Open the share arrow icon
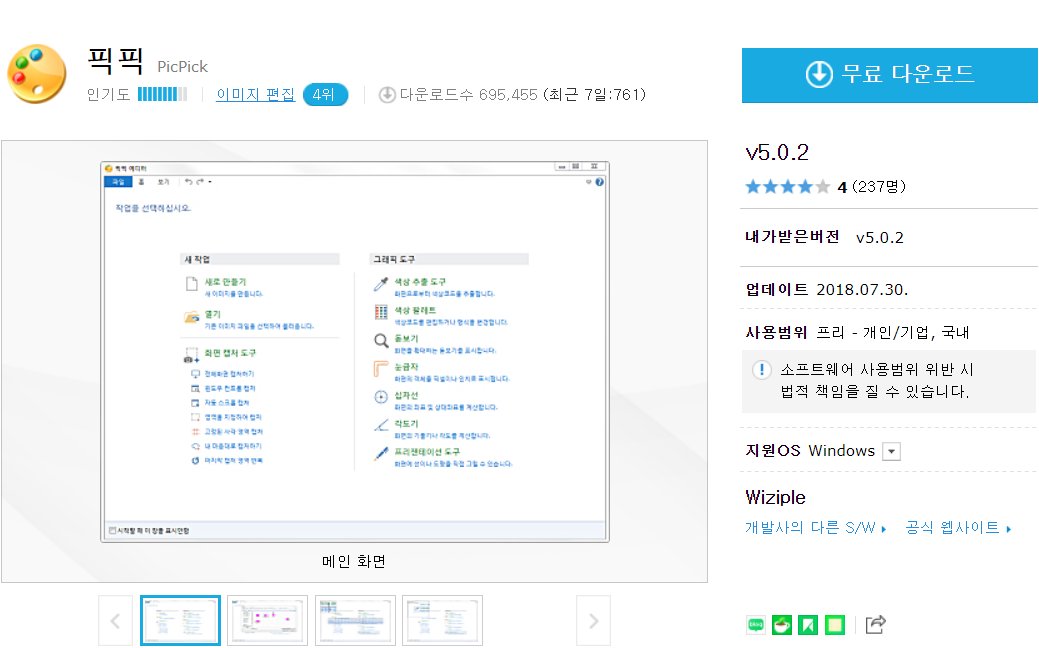The height and width of the screenshot is (648, 1039). pyautogui.click(x=875, y=624)
